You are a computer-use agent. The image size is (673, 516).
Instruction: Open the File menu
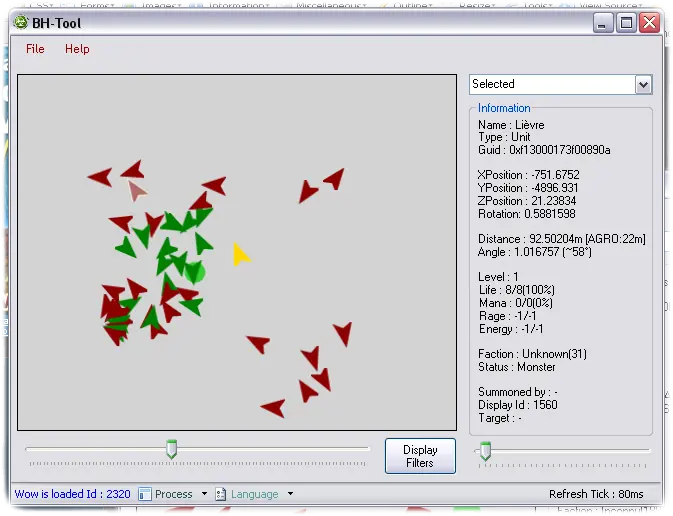tap(35, 49)
